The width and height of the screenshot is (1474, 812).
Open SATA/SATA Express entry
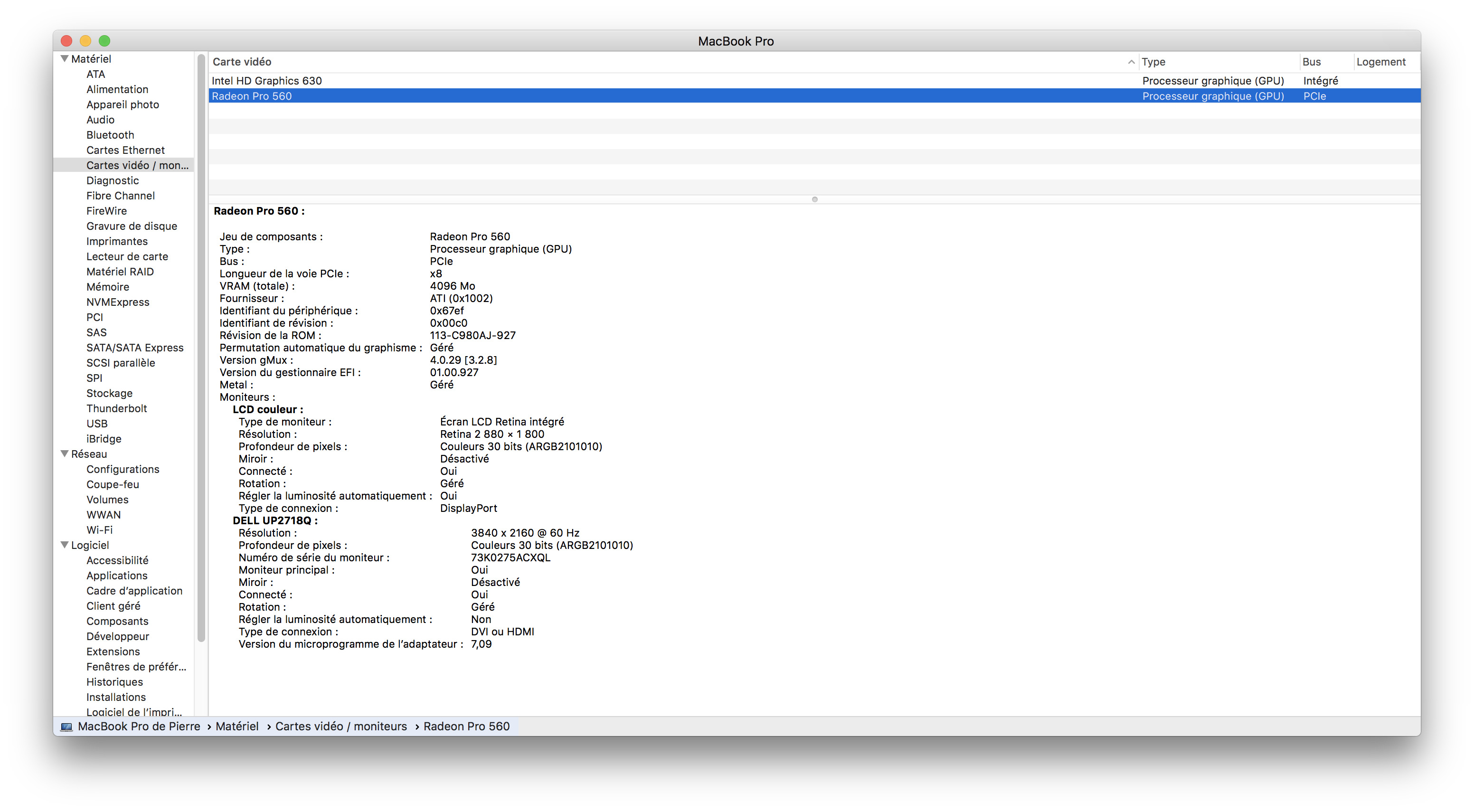pos(134,347)
